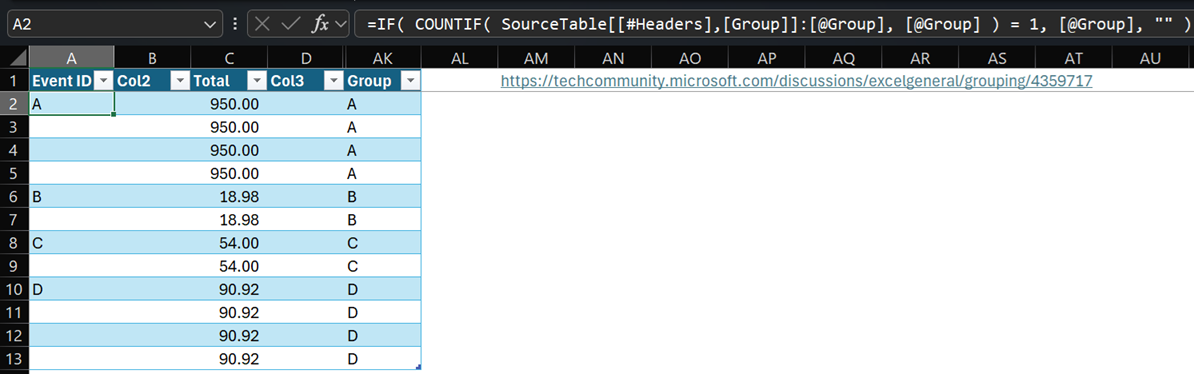Open the Col3 column filter dropdown
This screenshot has width=1194, height=374.
333,82
